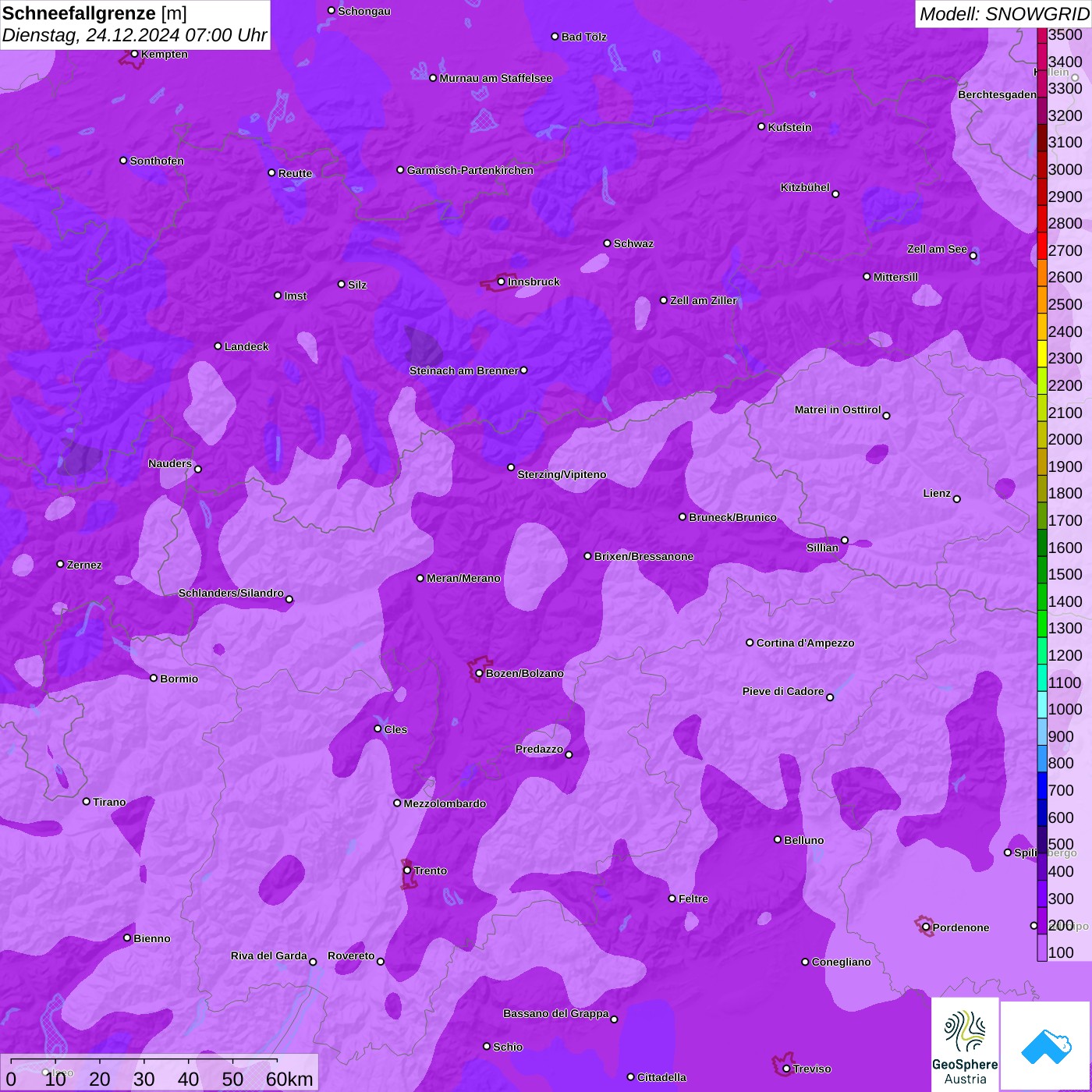Image resolution: width=1092 pixels, height=1092 pixels.
Task: Select the 1500 green legend swatch
Action: [1042, 569]
